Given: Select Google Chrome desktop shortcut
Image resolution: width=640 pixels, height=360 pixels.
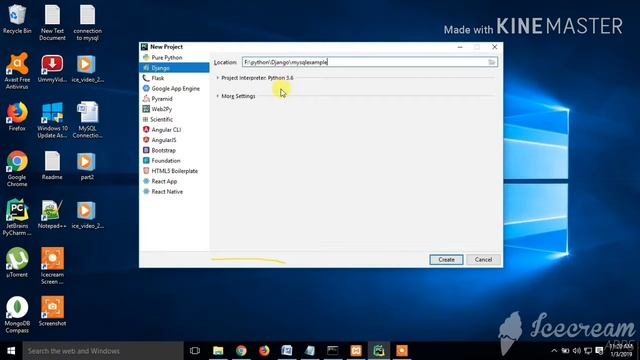Looking at the screenshot, I should point(17,169).
